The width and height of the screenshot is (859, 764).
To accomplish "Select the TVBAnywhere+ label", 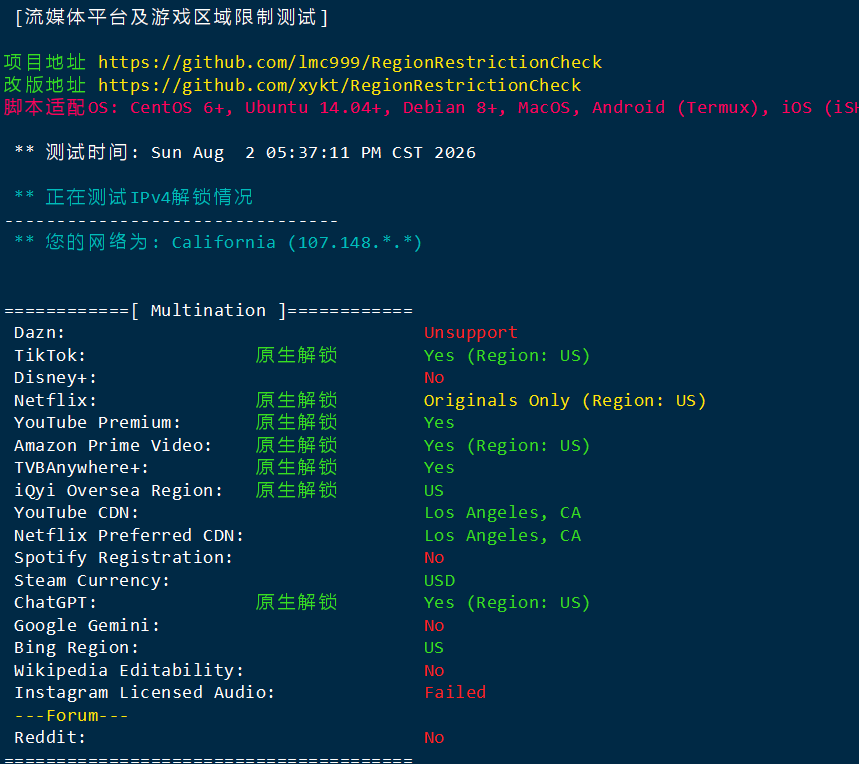I will (82, 468).
